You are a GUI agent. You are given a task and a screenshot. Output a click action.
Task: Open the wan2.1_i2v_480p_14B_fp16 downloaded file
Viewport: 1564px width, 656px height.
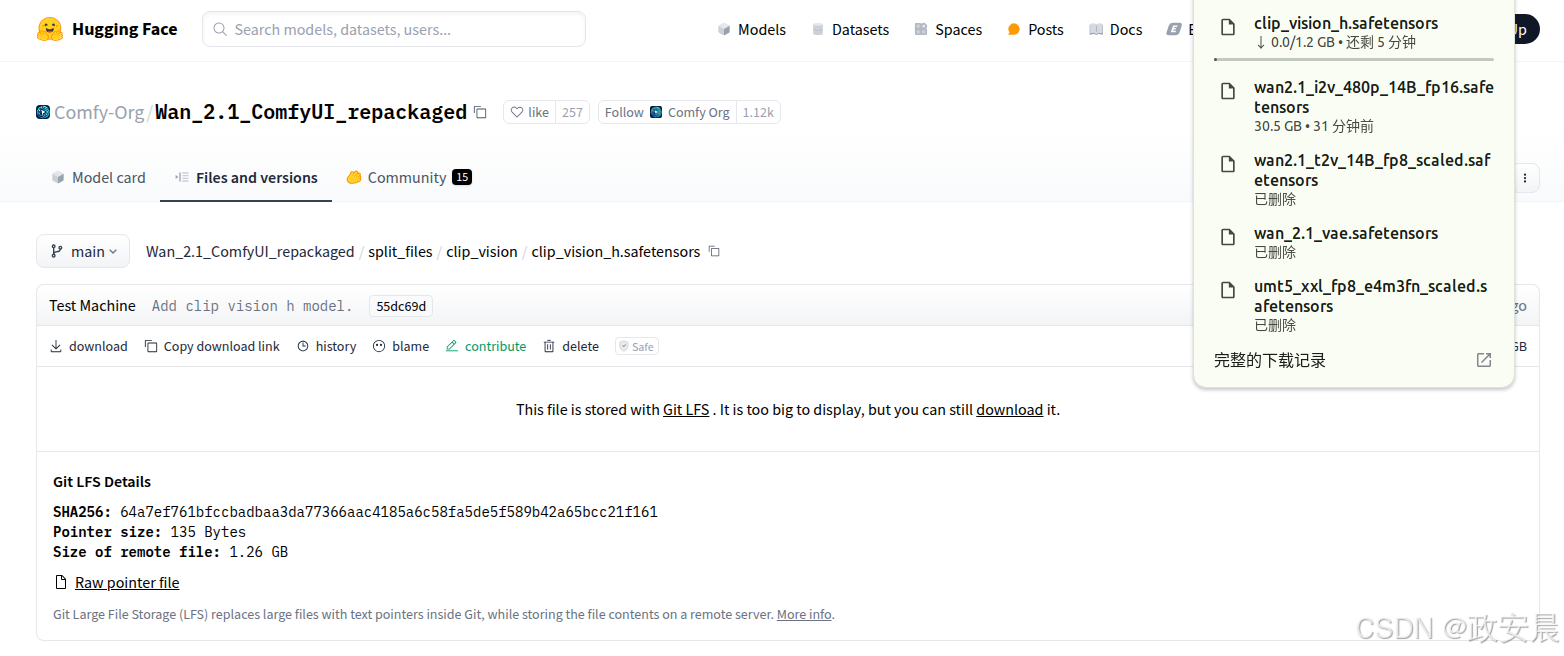click(1354, 107)
